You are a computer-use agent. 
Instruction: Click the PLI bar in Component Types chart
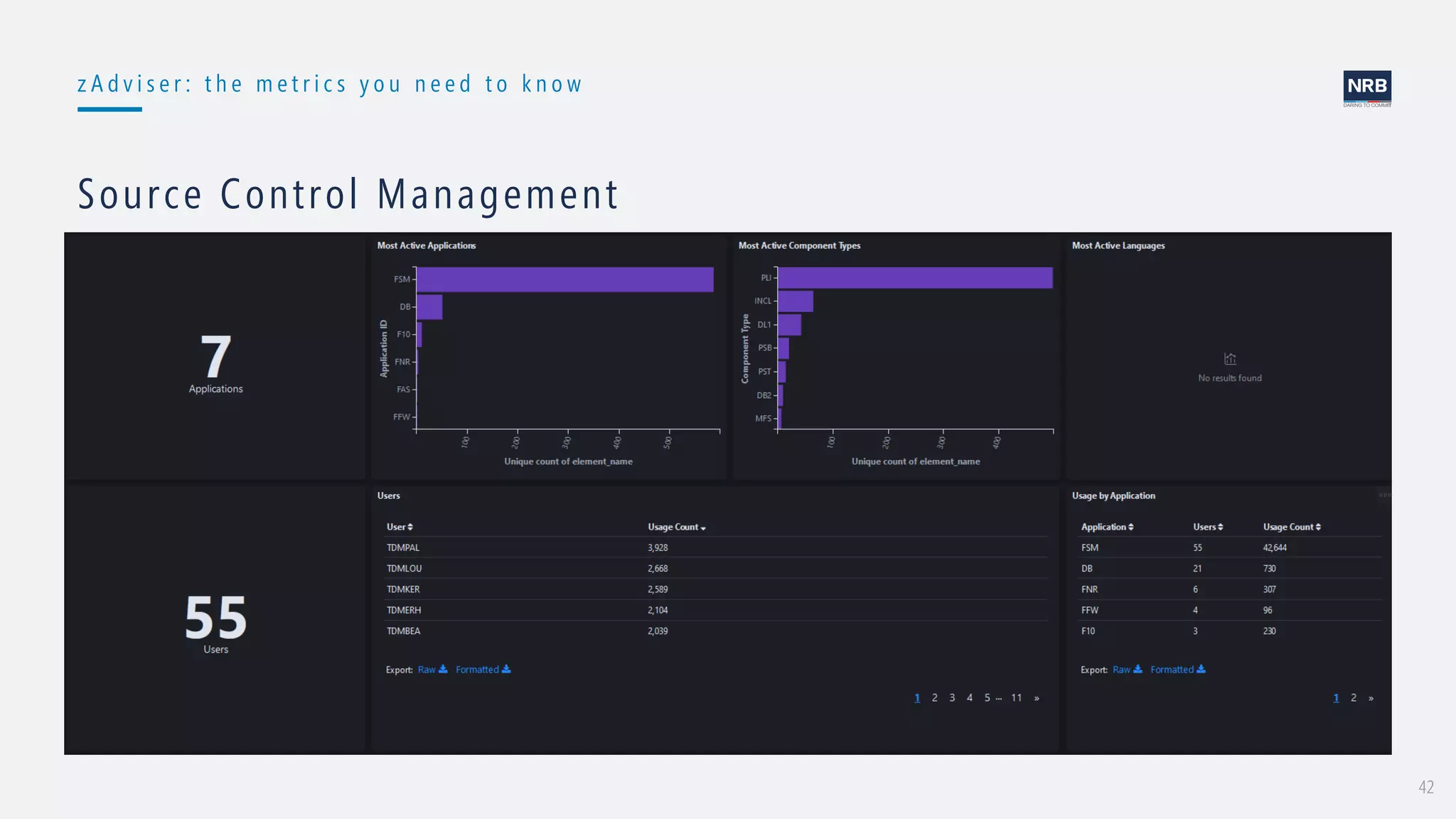915,278
